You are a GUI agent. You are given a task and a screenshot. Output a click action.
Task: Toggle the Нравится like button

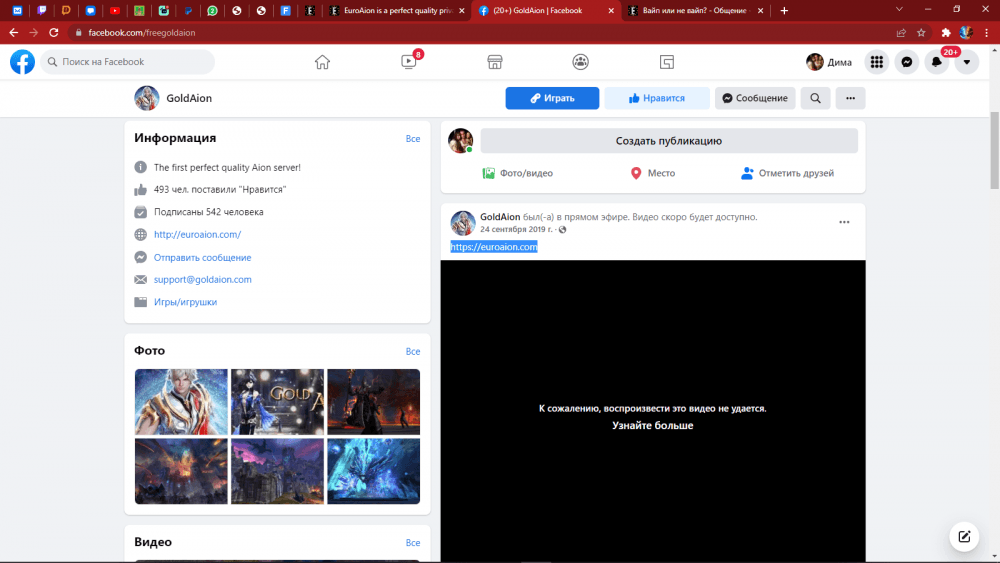[x=657, y=98]
